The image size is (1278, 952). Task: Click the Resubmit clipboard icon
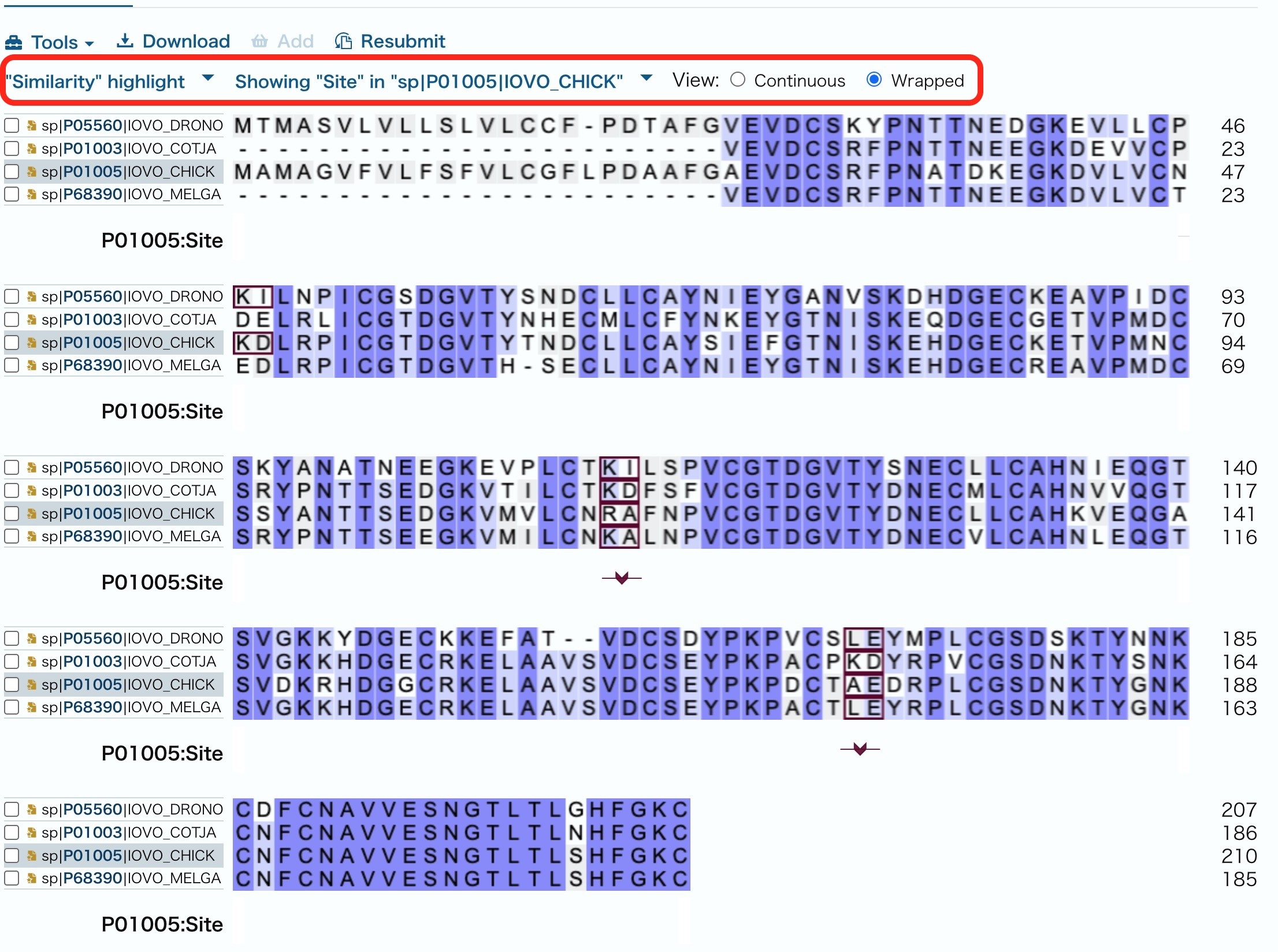pos(343,41)
